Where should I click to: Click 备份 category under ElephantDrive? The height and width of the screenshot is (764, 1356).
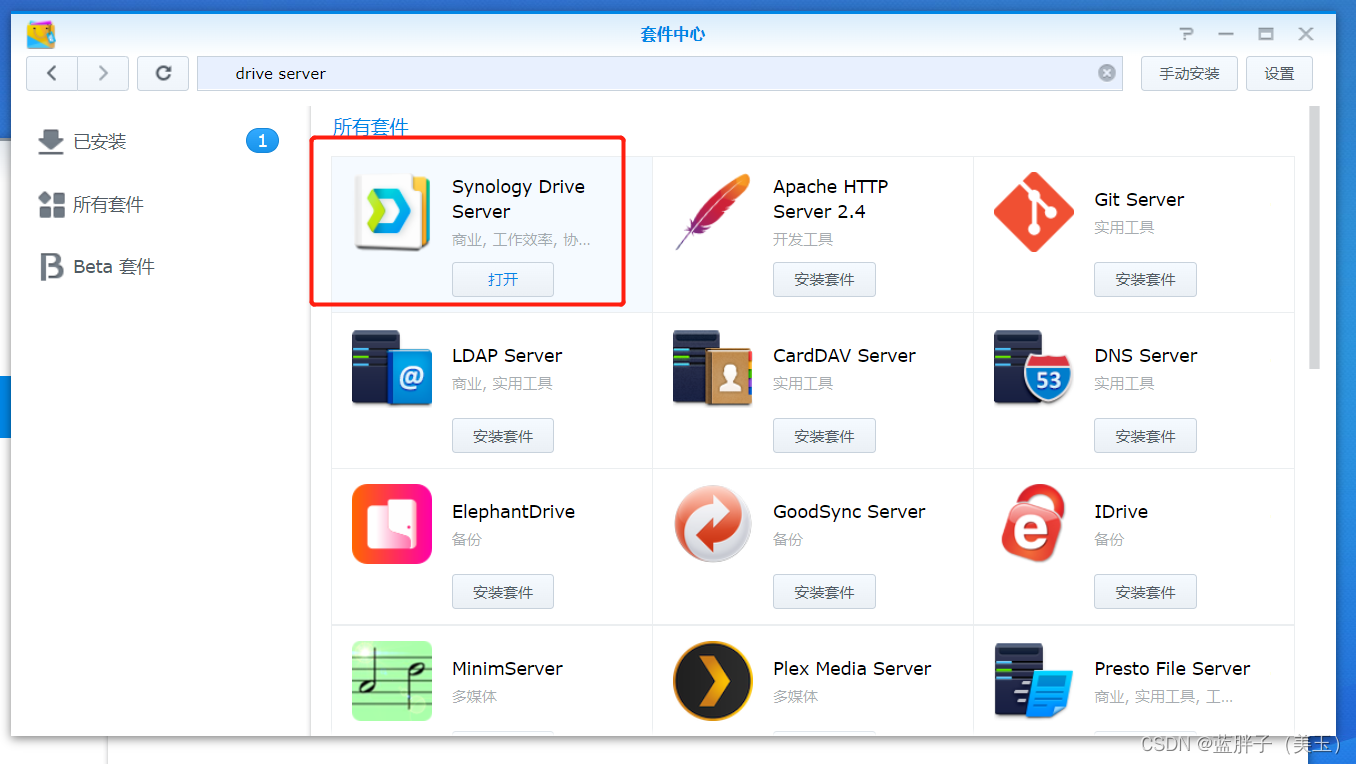point(467,539)
